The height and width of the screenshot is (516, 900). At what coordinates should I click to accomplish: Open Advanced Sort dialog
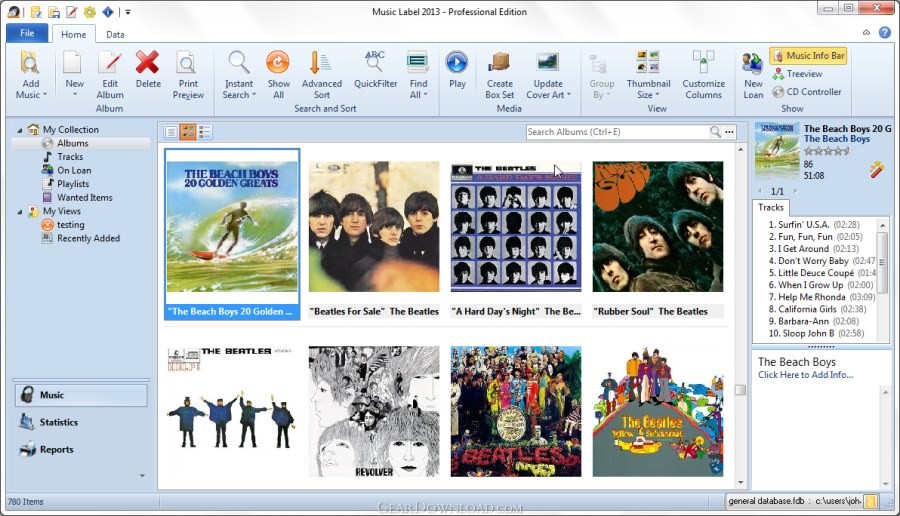coord(321,75)
